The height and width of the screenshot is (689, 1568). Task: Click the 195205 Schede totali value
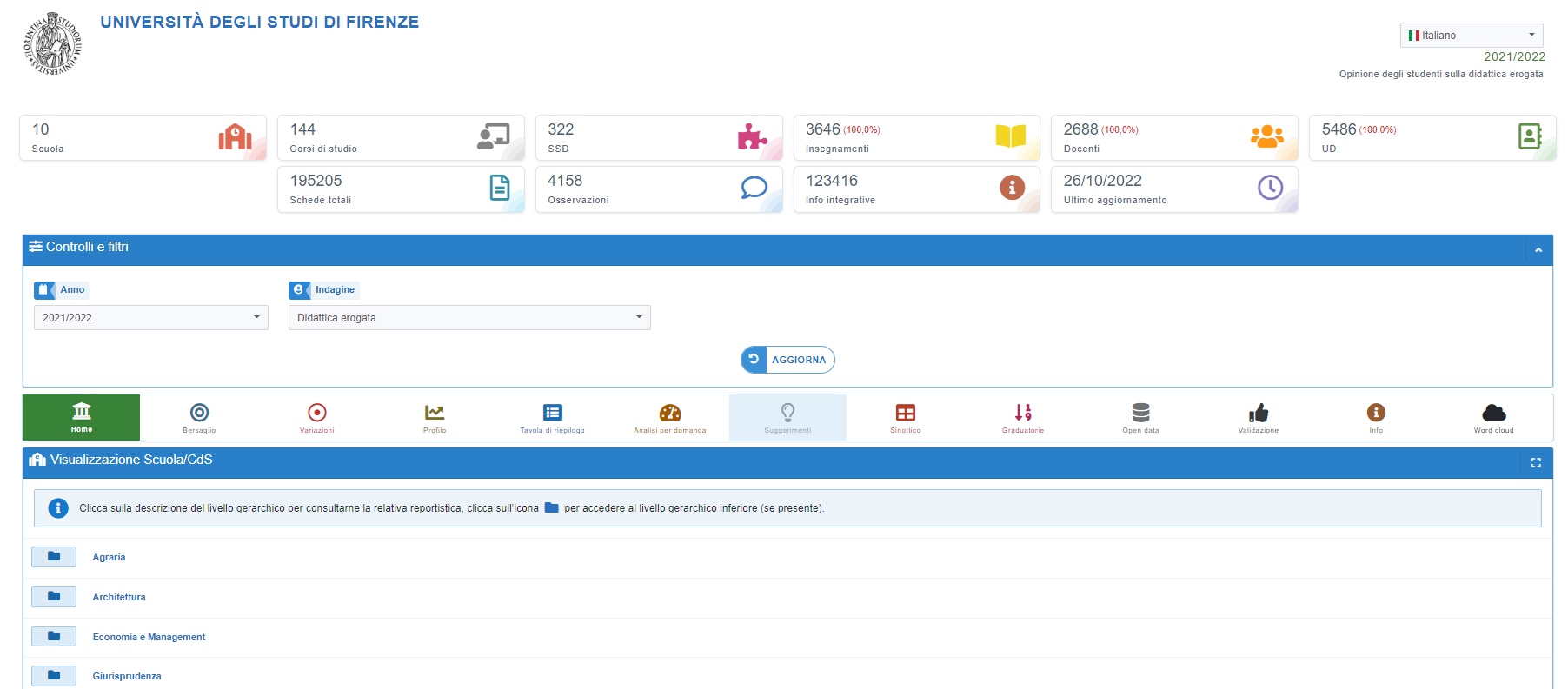[x=316, y=181]
